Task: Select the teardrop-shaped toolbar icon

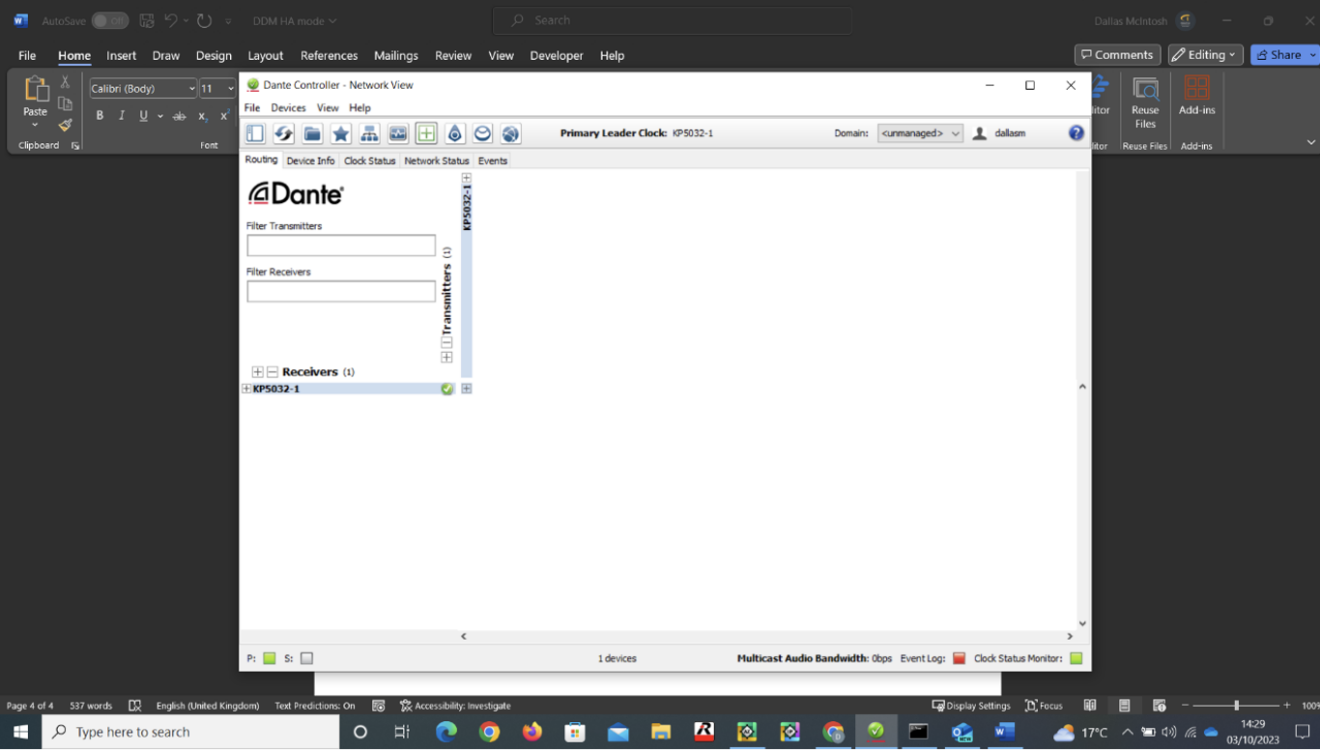Action: [x=454, y=133]
